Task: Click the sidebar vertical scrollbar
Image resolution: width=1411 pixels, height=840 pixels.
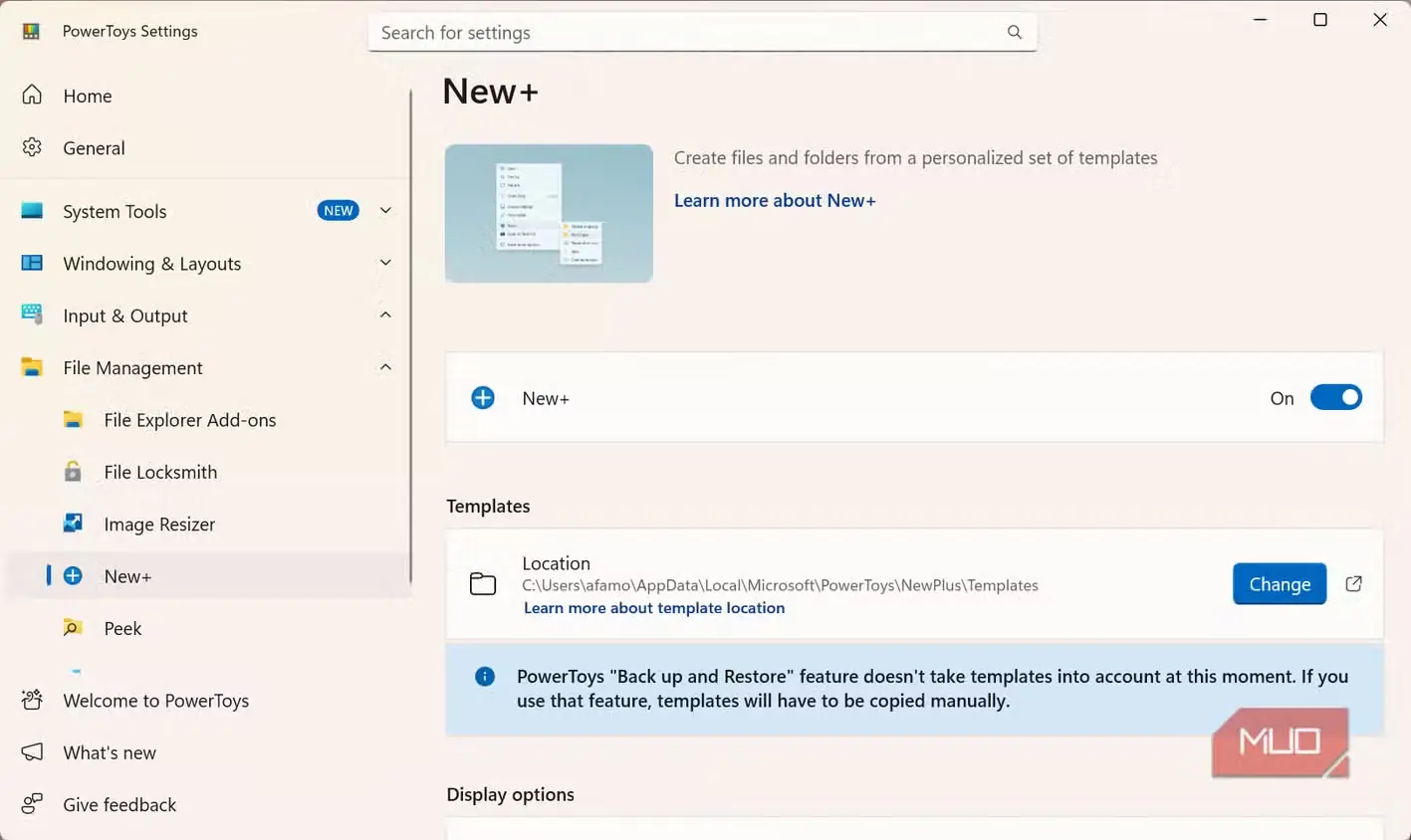Action: pos(410,338)
